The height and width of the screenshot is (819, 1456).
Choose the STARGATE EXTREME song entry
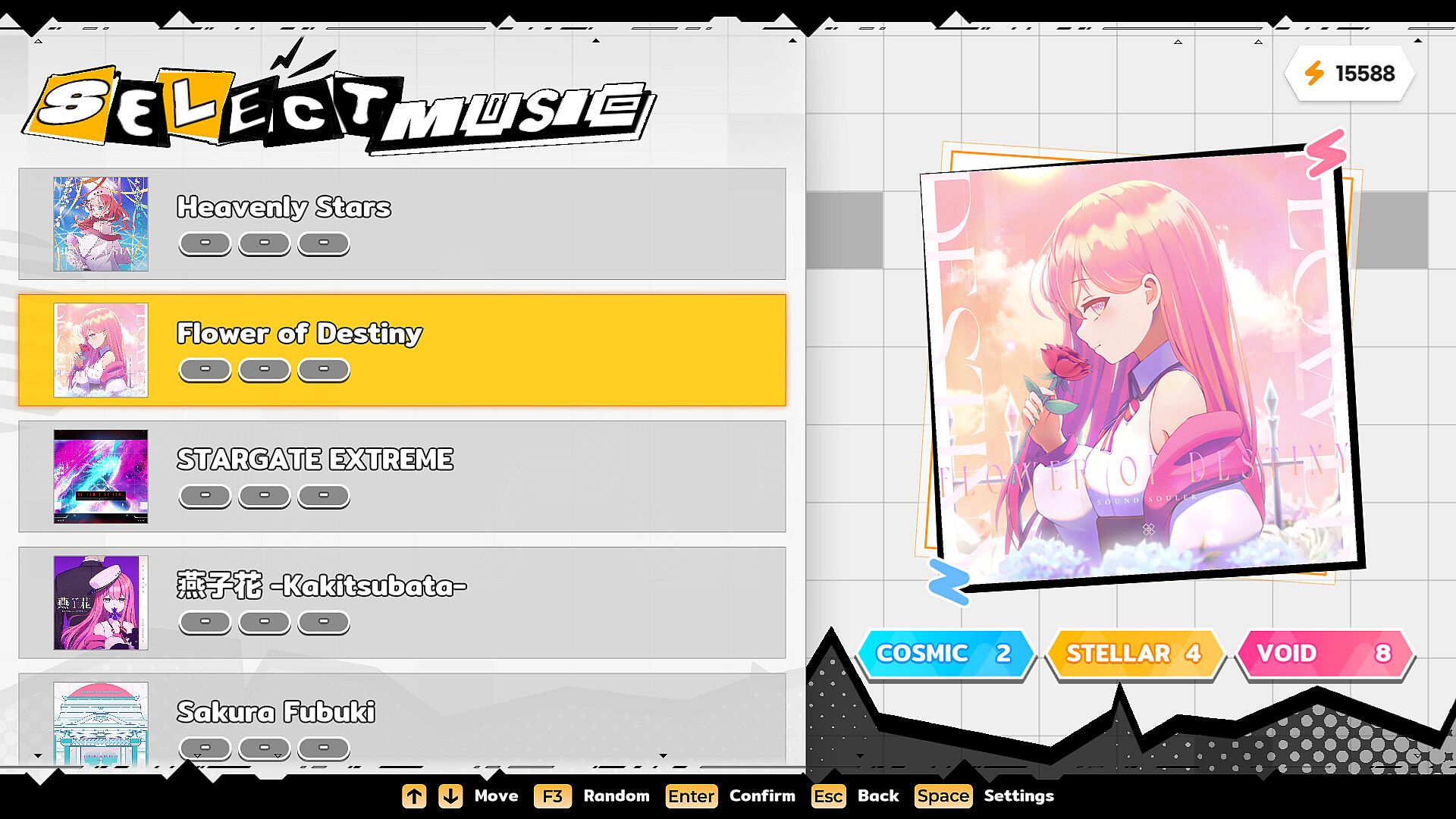403,476
